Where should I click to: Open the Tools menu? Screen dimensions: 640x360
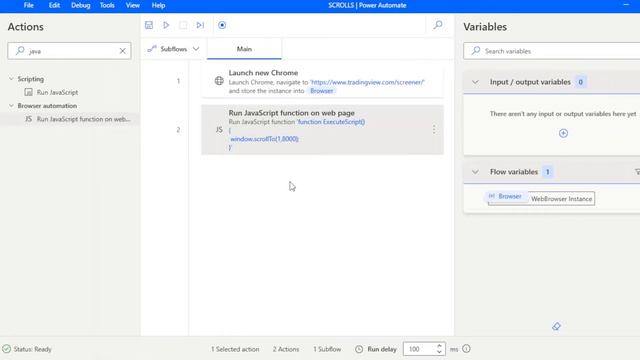[107, 5]
